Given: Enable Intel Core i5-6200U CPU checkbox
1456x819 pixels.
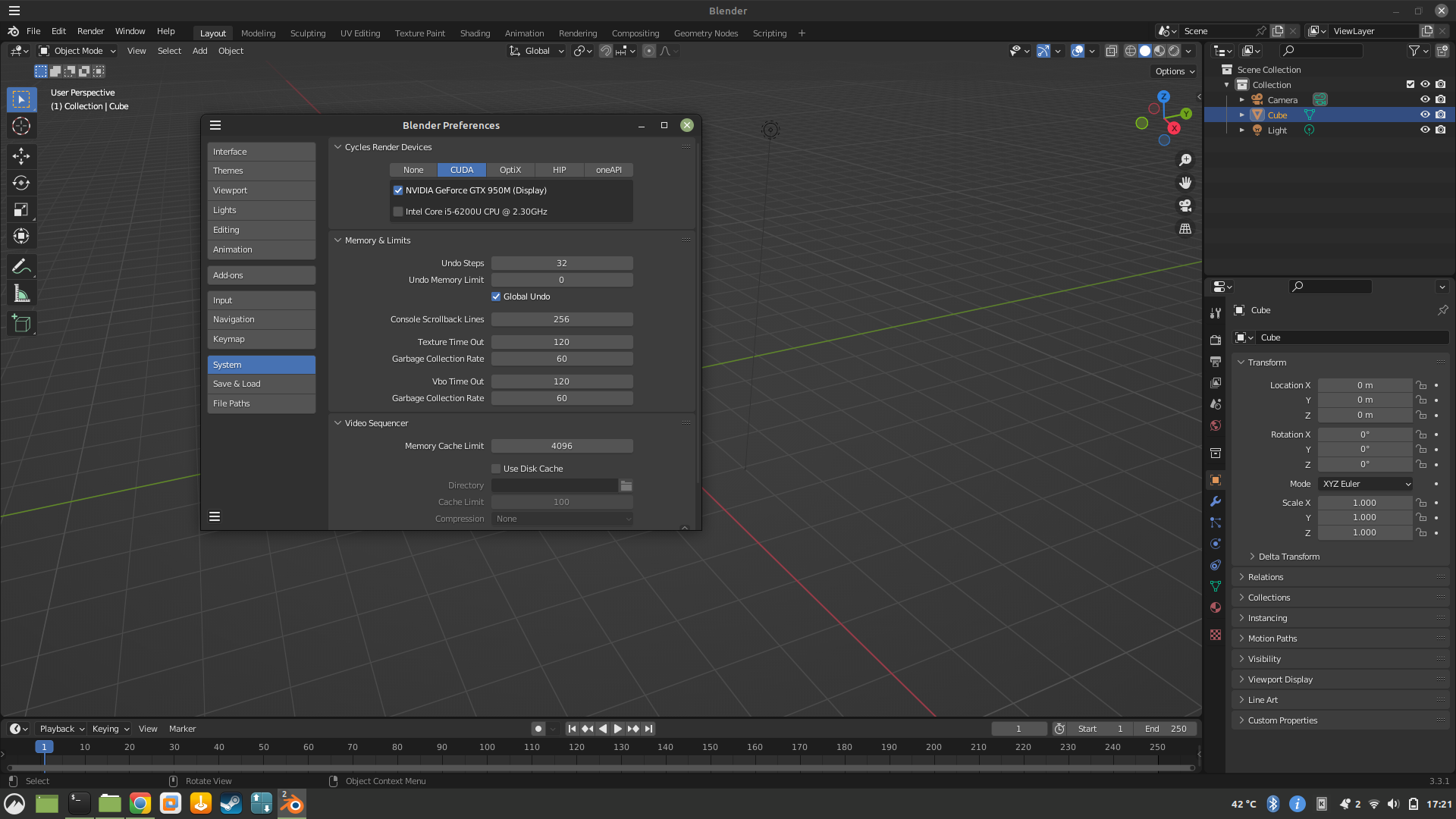Looking at the screenshot, I should tap(398, 212).
